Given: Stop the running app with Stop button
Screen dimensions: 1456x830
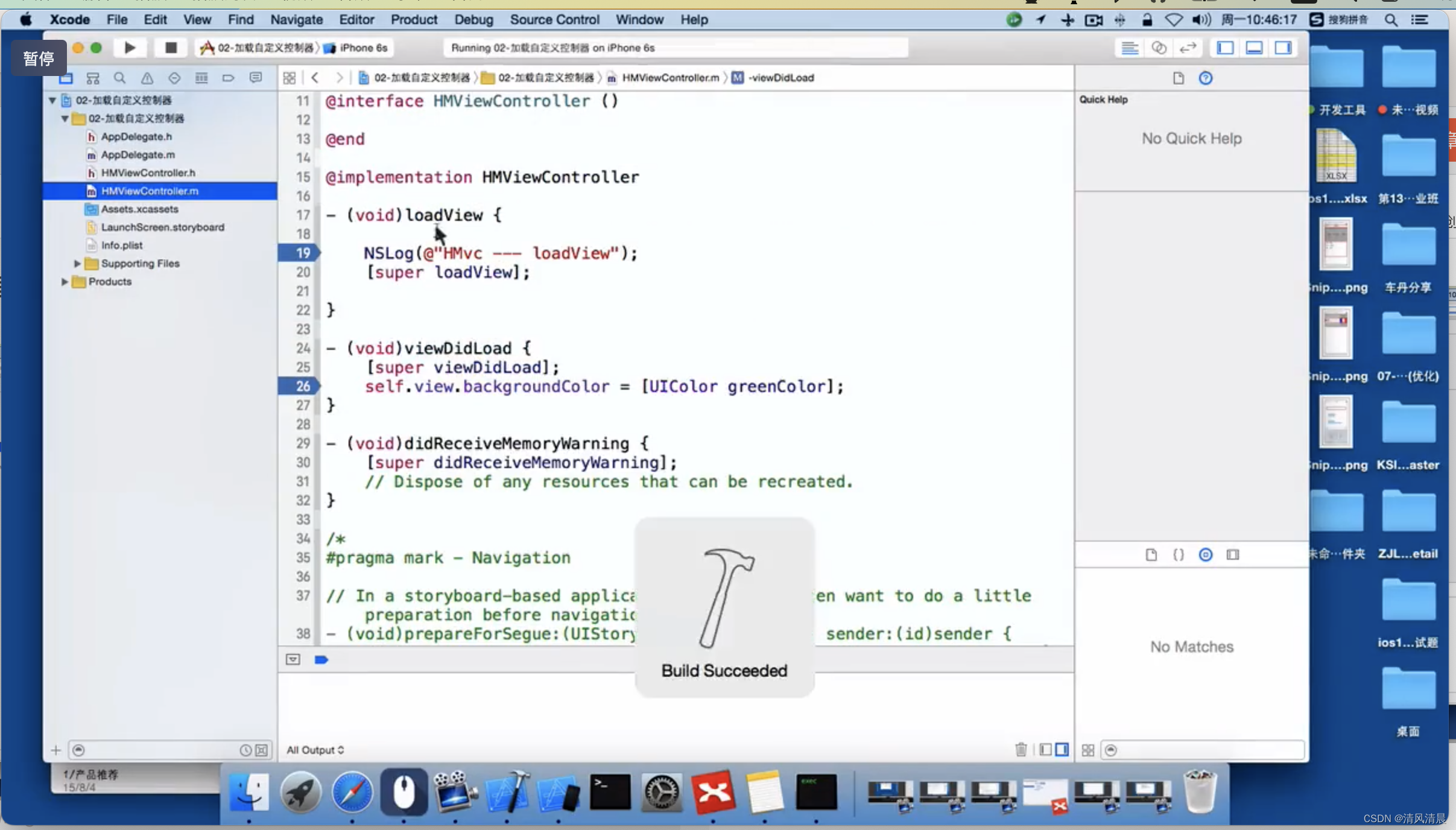Looking at the screenshot, I should tap(171, 48).
